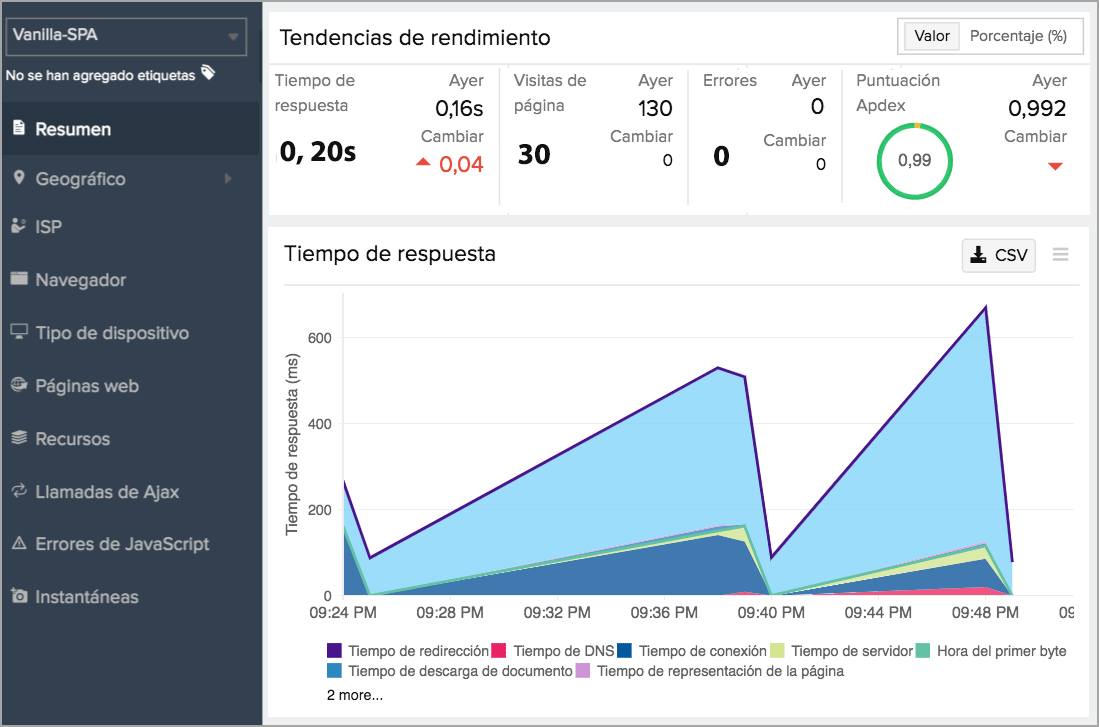Viewport: 1099px width, 727px height.
Task: Toggle the Tiempo de servidor legend series
Action: pos(841,651)
